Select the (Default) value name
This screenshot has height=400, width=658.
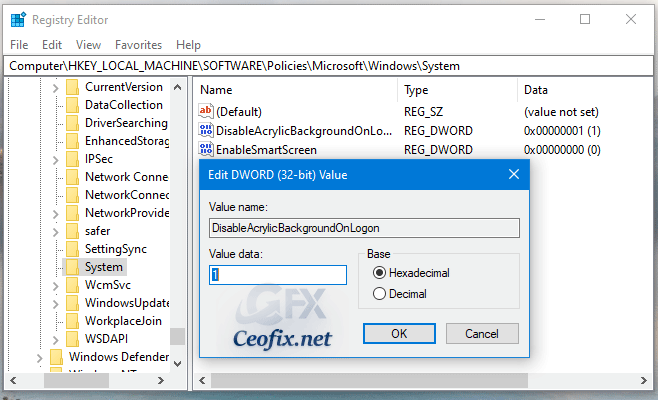[239, 112]
